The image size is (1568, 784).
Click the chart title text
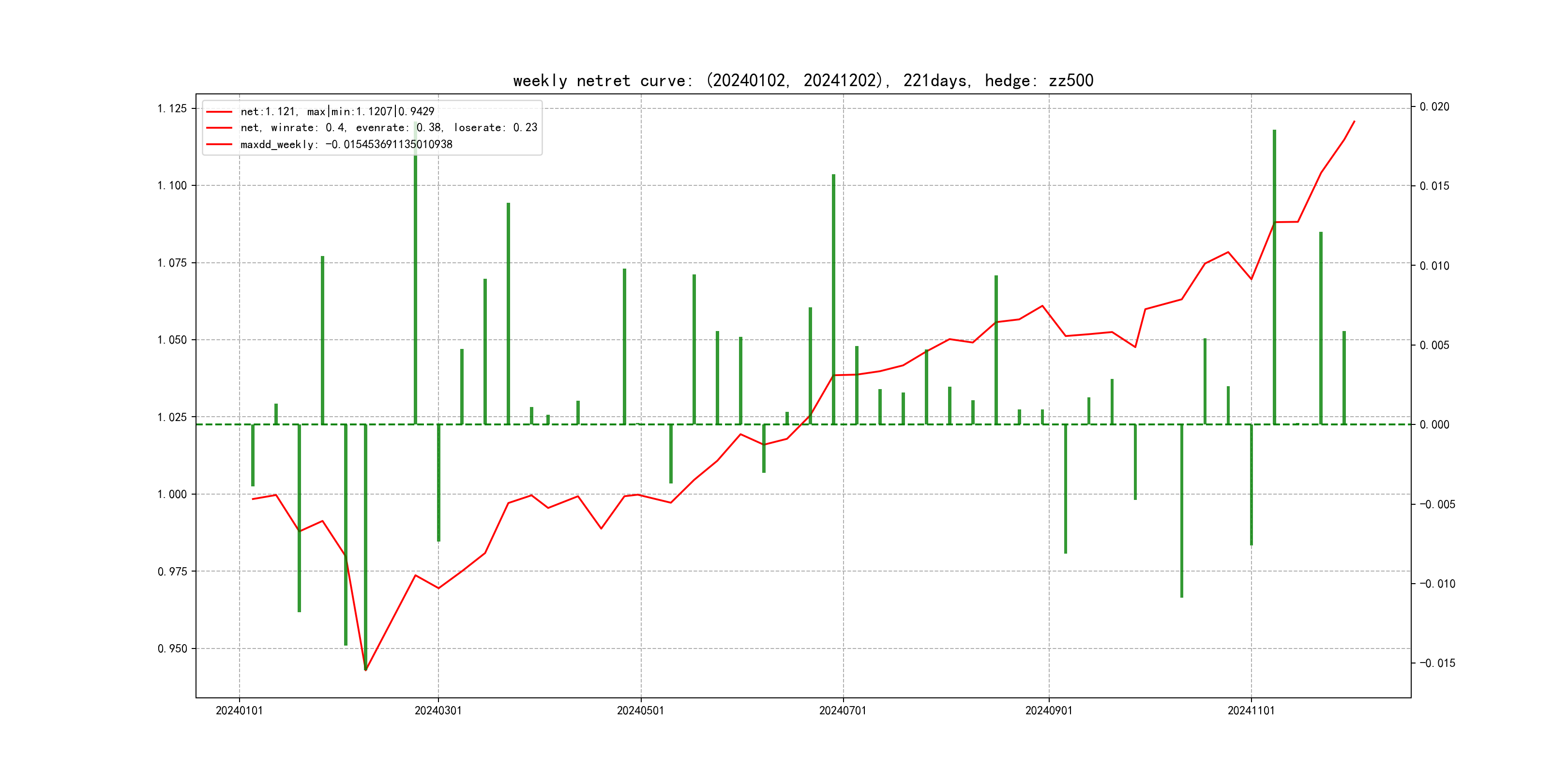tap(803, 80)
